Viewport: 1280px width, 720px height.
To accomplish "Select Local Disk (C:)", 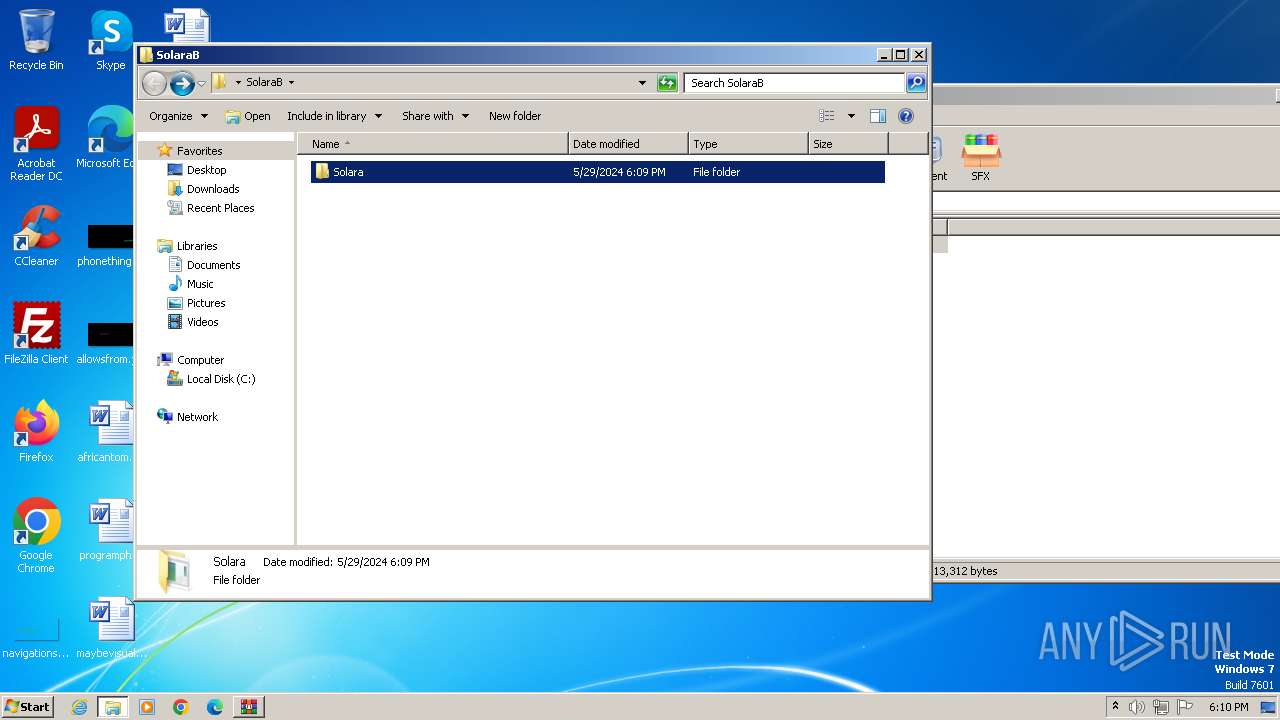I will click(x=220, y=379).
